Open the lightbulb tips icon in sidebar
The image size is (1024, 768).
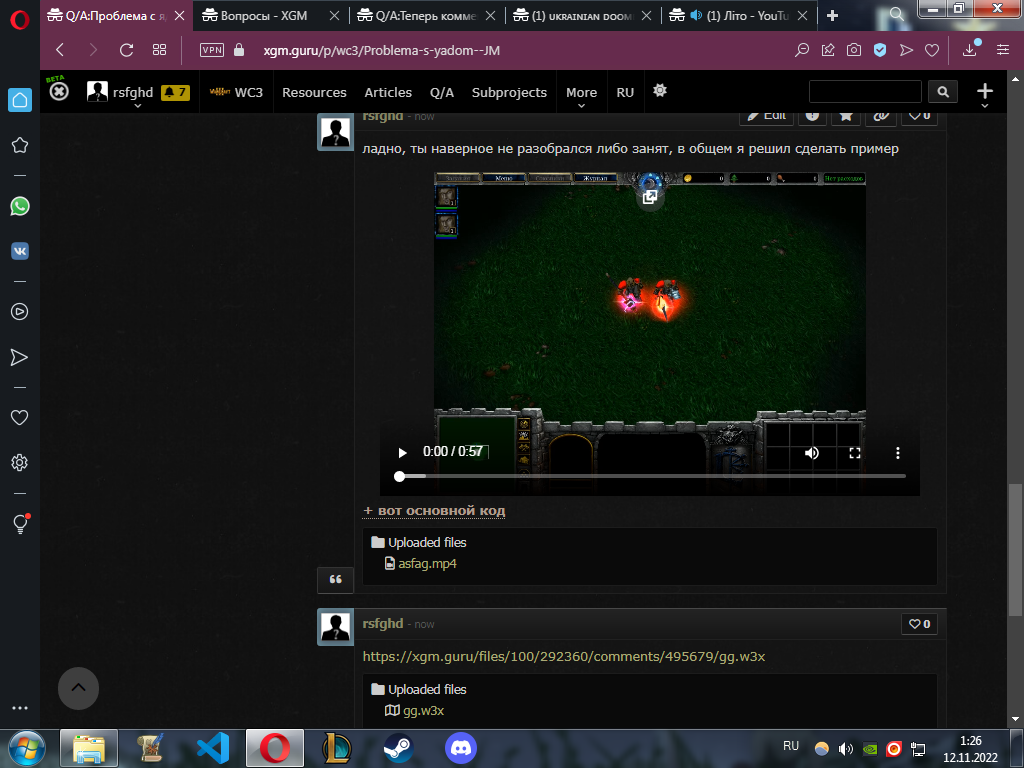(20, 524)
